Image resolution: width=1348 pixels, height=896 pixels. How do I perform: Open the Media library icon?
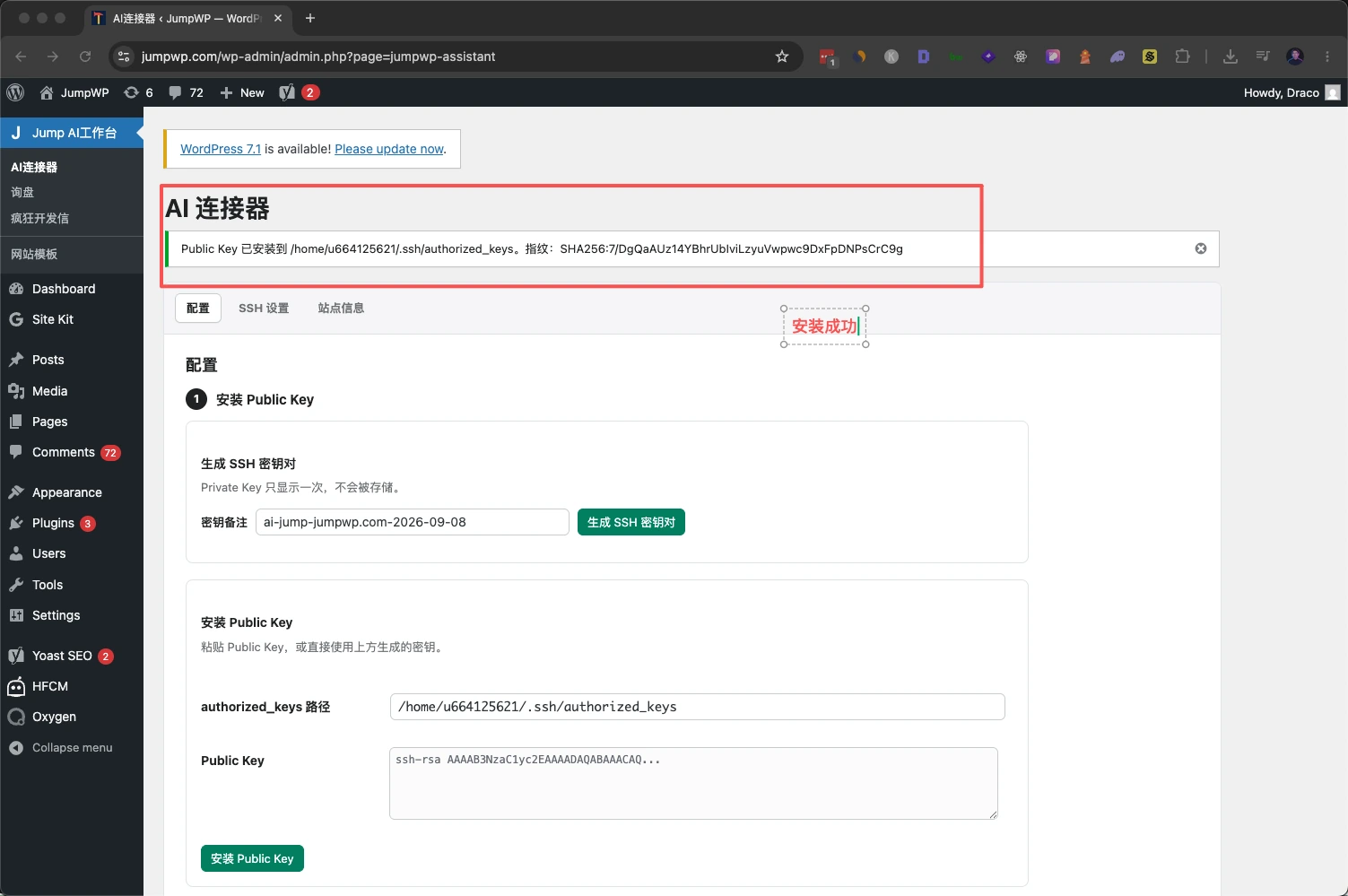(x=16, y=391)
